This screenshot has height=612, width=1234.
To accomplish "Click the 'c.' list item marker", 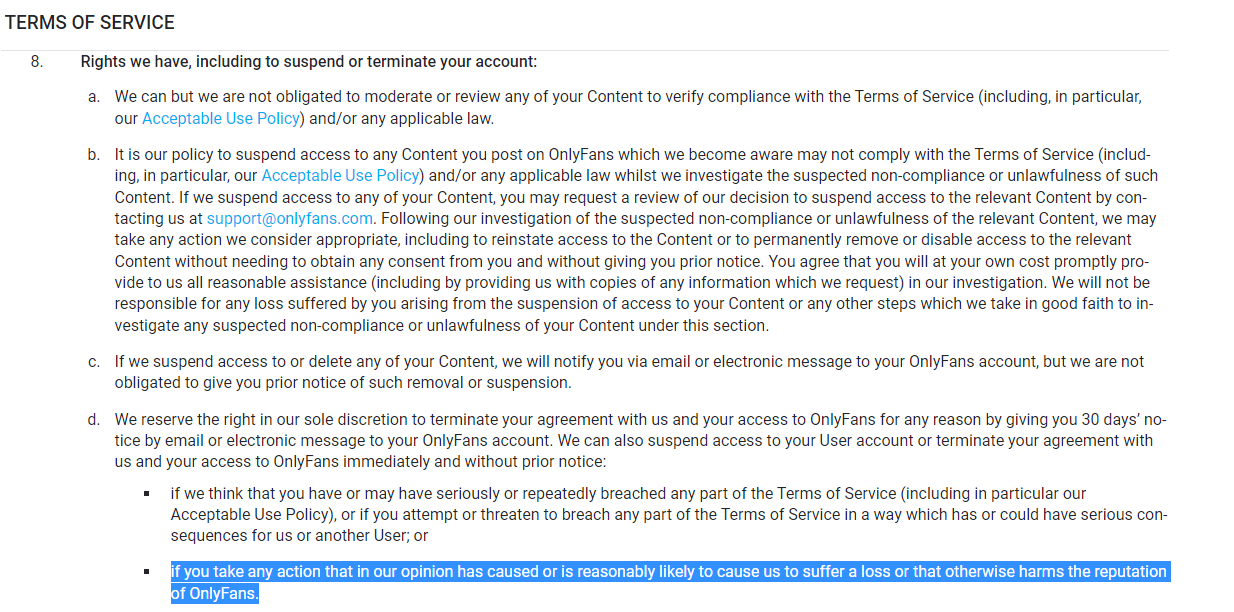I will click(x=94, y=361).
